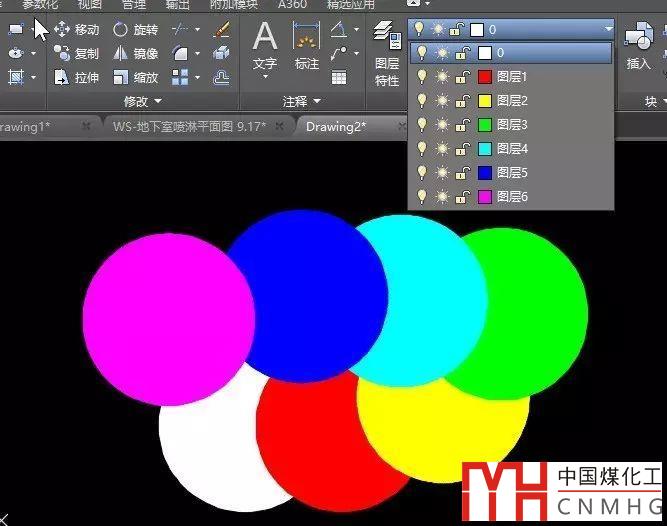
Task: Open the Array tool dropdown arrow
Action: pos(197,77)
